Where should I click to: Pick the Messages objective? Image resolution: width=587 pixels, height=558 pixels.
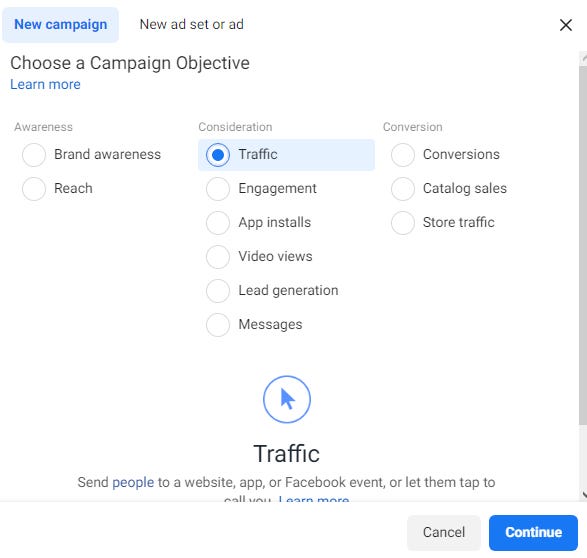[218, 325]
